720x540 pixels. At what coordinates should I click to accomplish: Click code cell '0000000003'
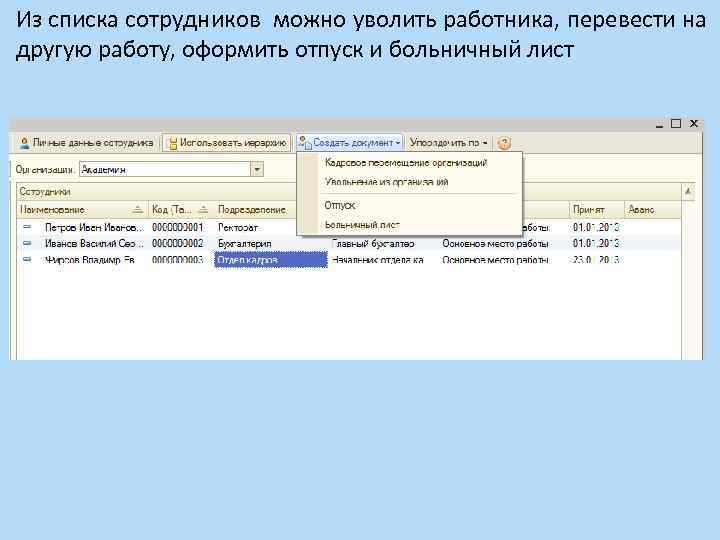pos(178,260)
